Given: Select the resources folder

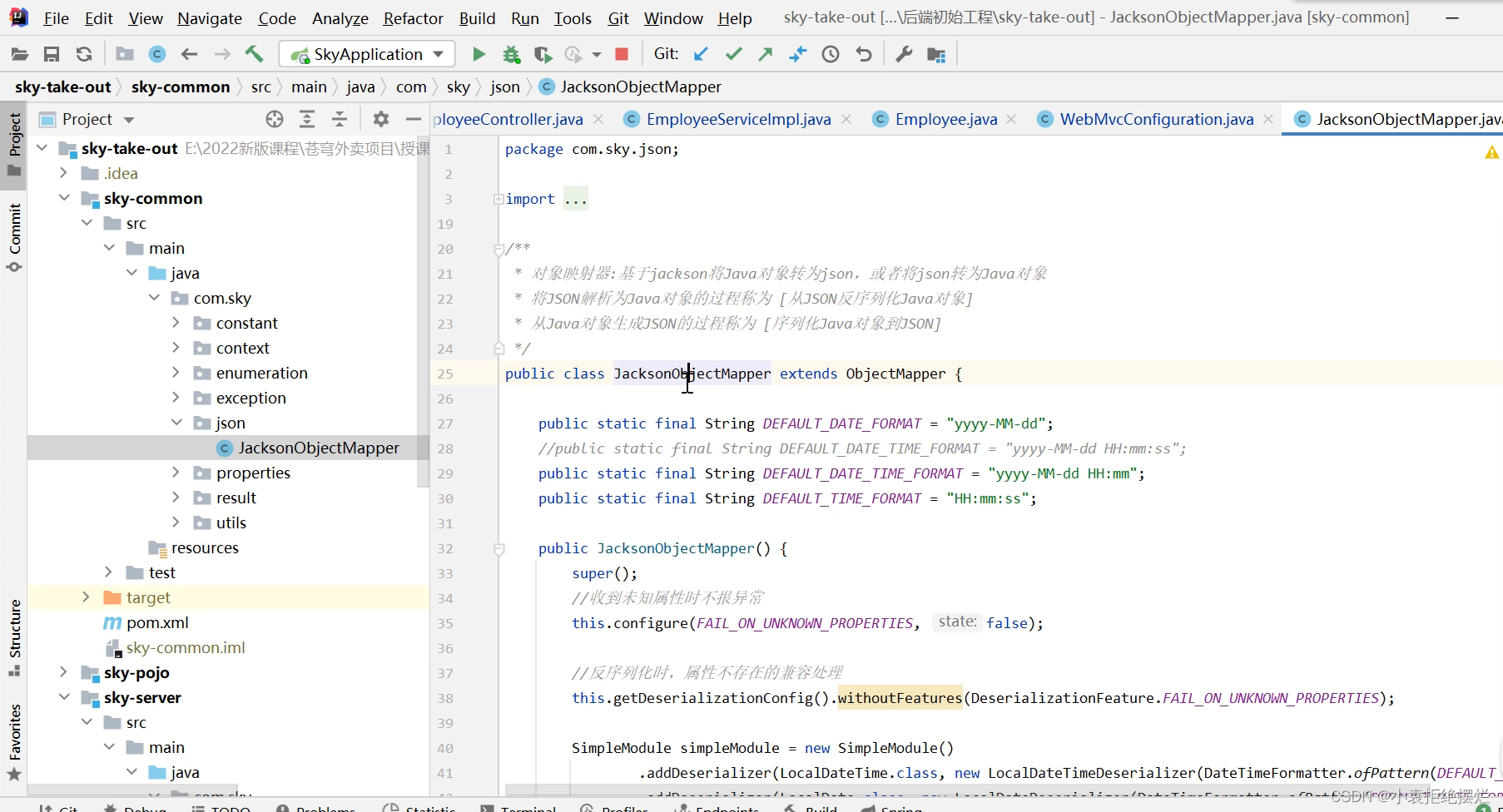Looking at the screenshot, I should pyautogui.click(x=205, y=547).
